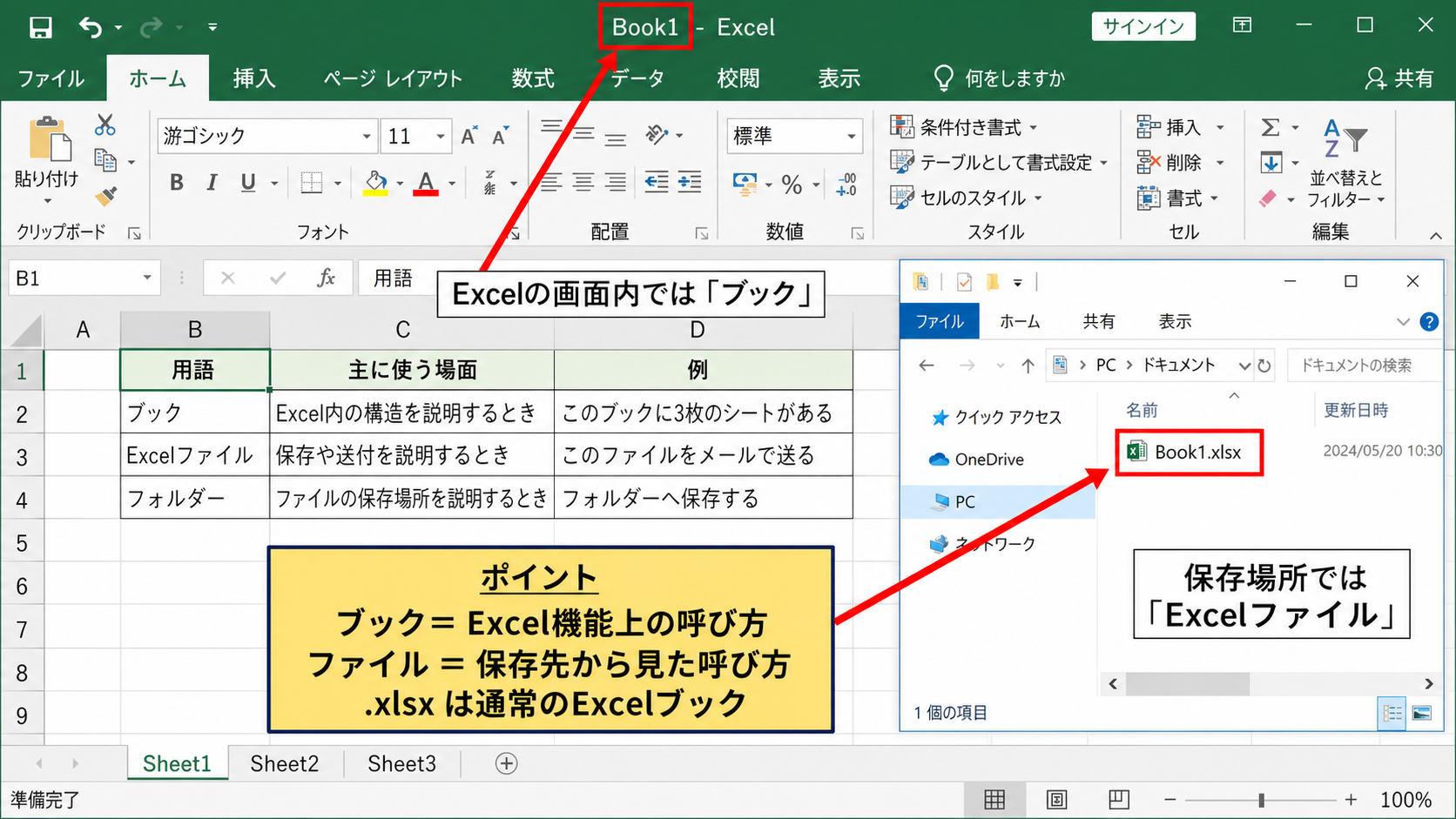Image resolution: width=1456 pixels, height=819 pixels.
Task: Open the Name Box dropdown arrow
Action: pyautogui.click(x=147, y=278)
